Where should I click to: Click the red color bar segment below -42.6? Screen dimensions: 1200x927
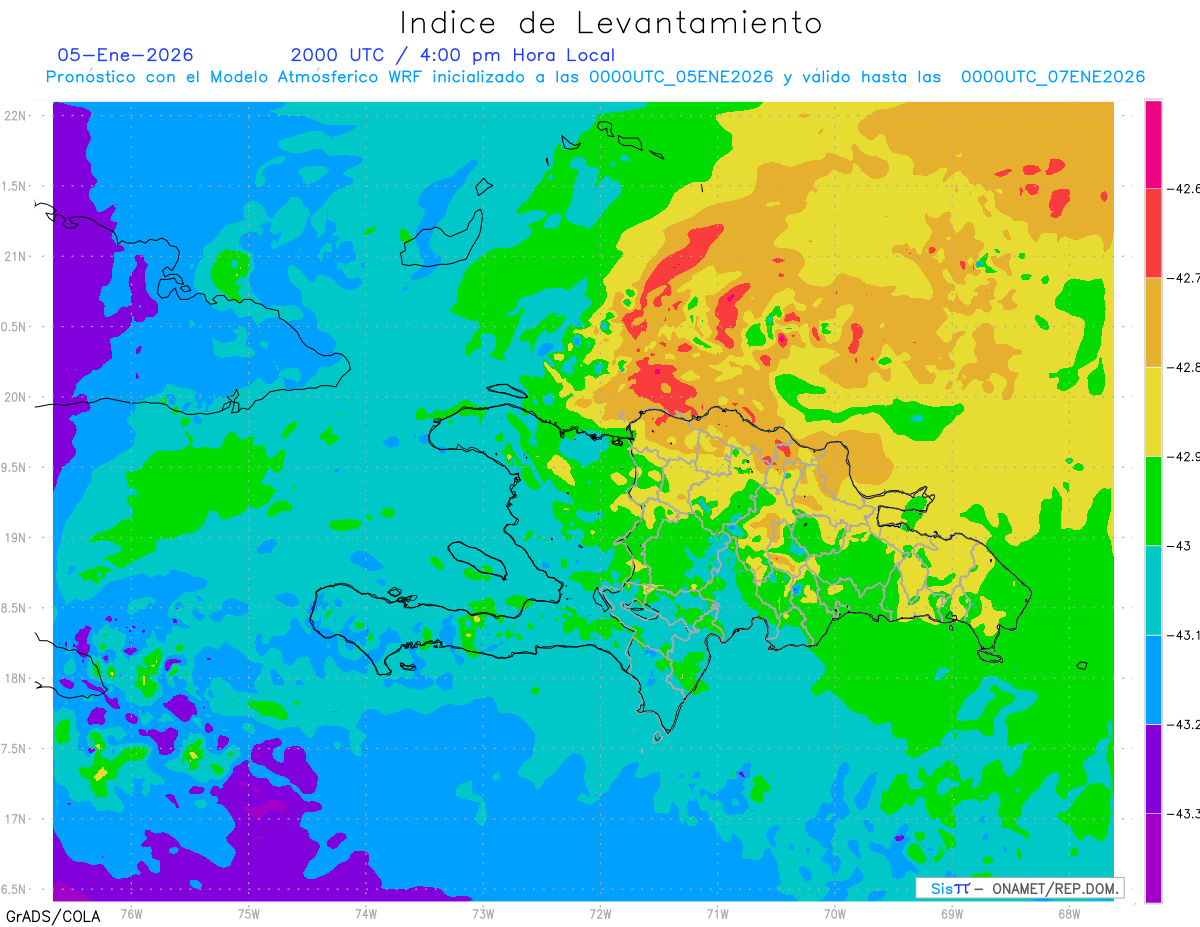1153,233
